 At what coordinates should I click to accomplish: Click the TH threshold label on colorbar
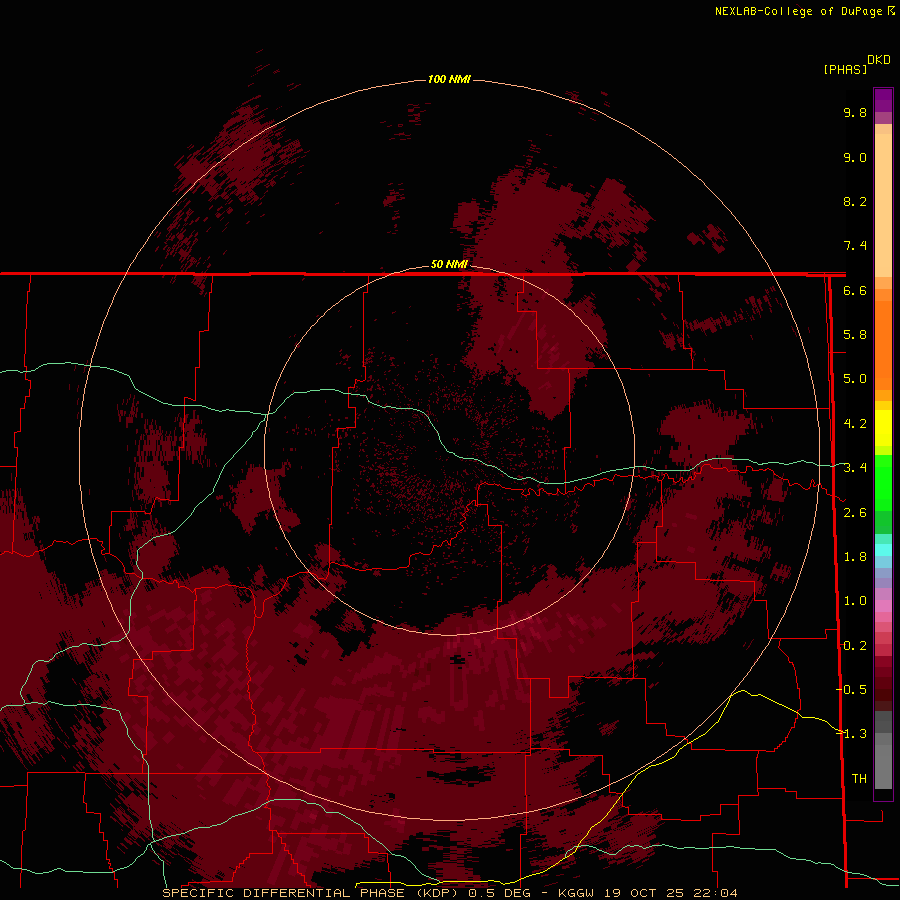(x=859, y=778)
